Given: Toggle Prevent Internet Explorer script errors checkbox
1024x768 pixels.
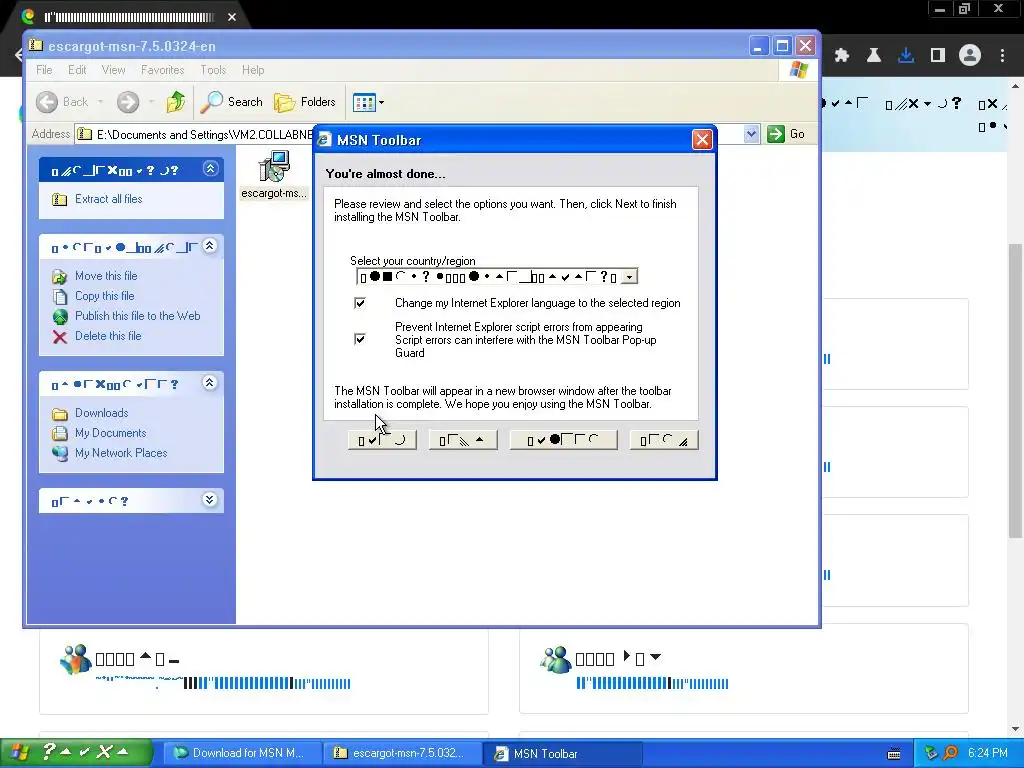Looking at the screenshot, I should [x=360, y=339].
